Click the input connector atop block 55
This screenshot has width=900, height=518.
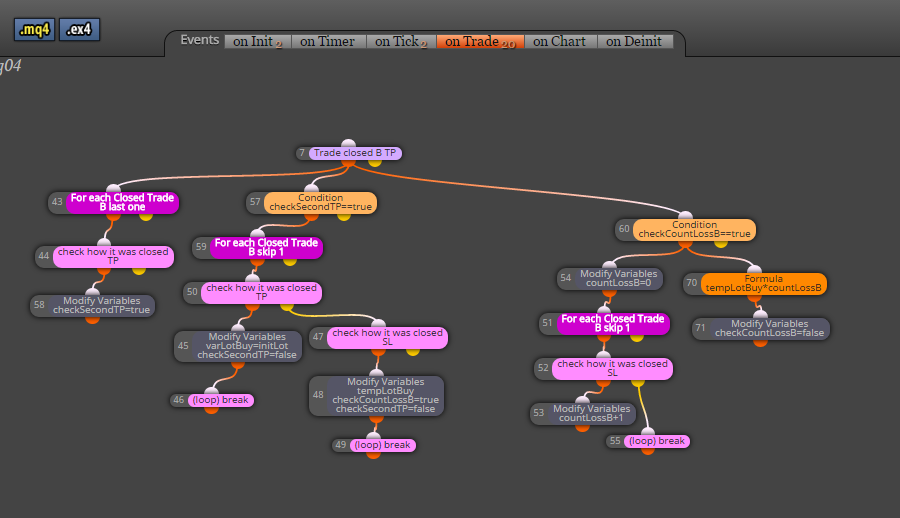648,432
